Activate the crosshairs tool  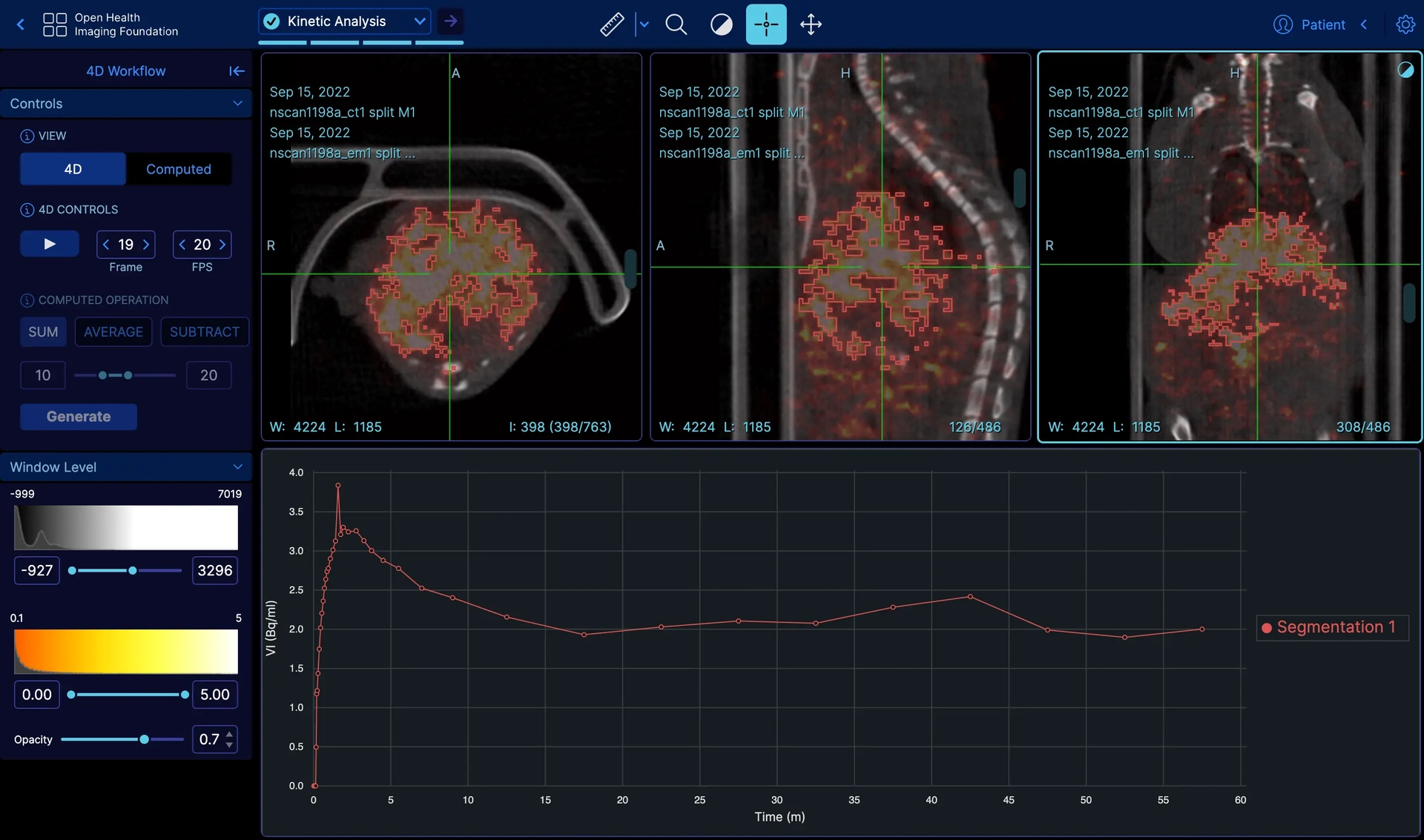[x=765, y=24]
